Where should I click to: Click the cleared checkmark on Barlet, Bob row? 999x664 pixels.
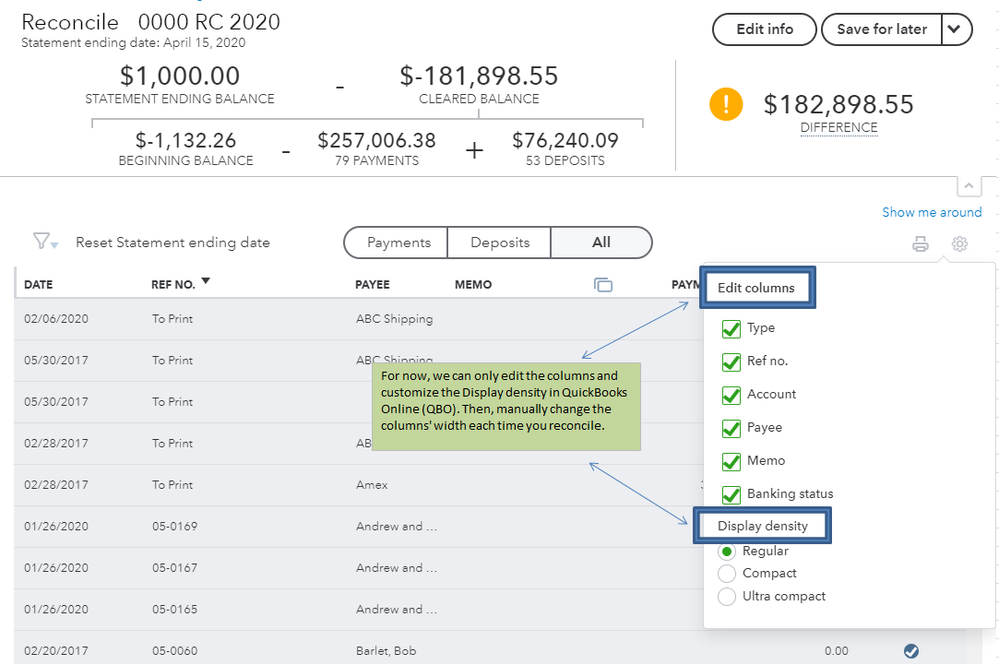click(x=911, y=651)
